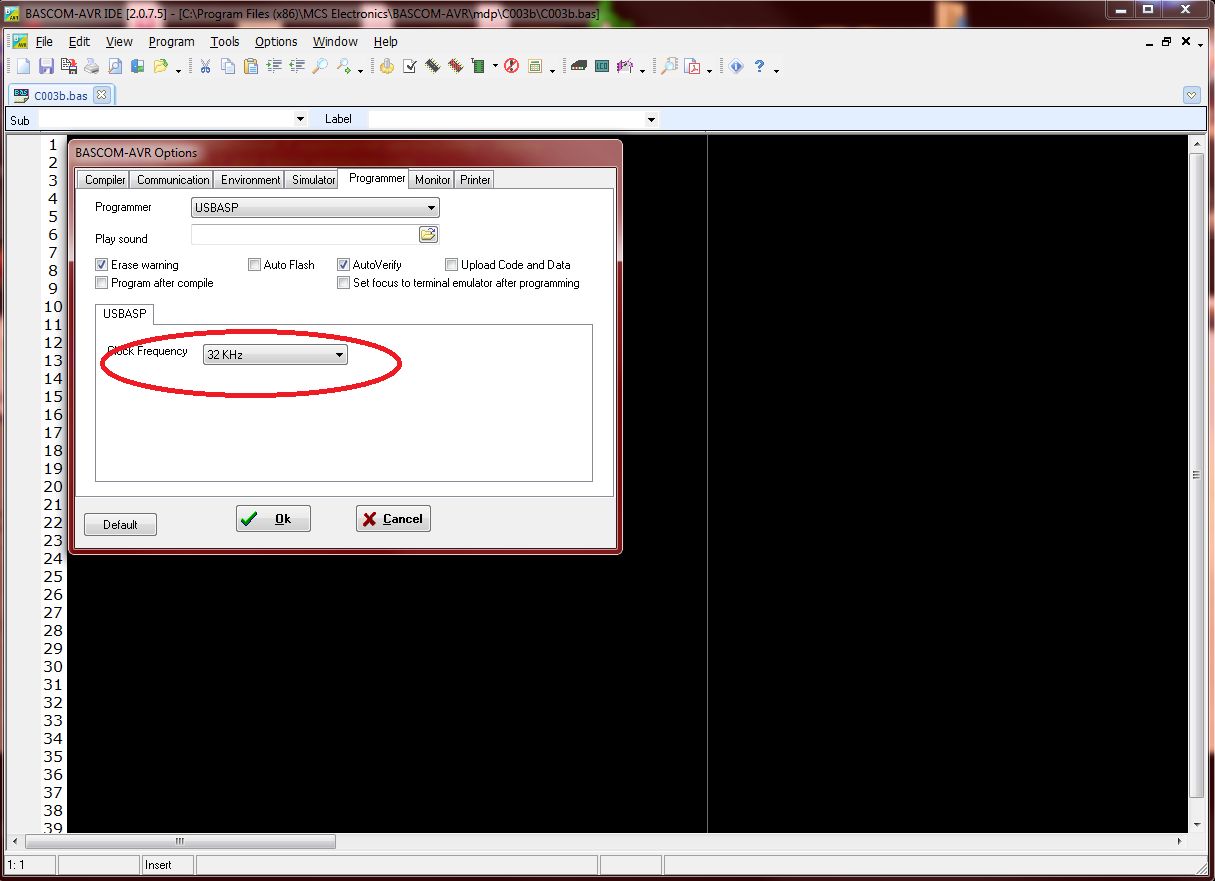Enable Program after compile checkbox
This screenshot has width=1215, height=881.
(101, 283)
